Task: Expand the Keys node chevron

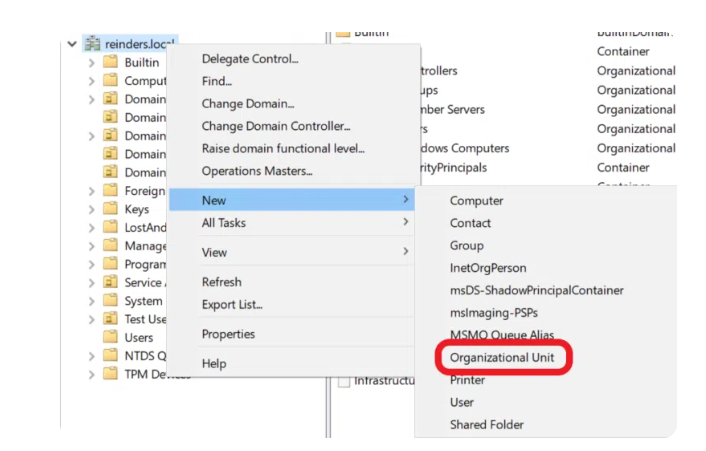Action: click(x=92, y=209)
